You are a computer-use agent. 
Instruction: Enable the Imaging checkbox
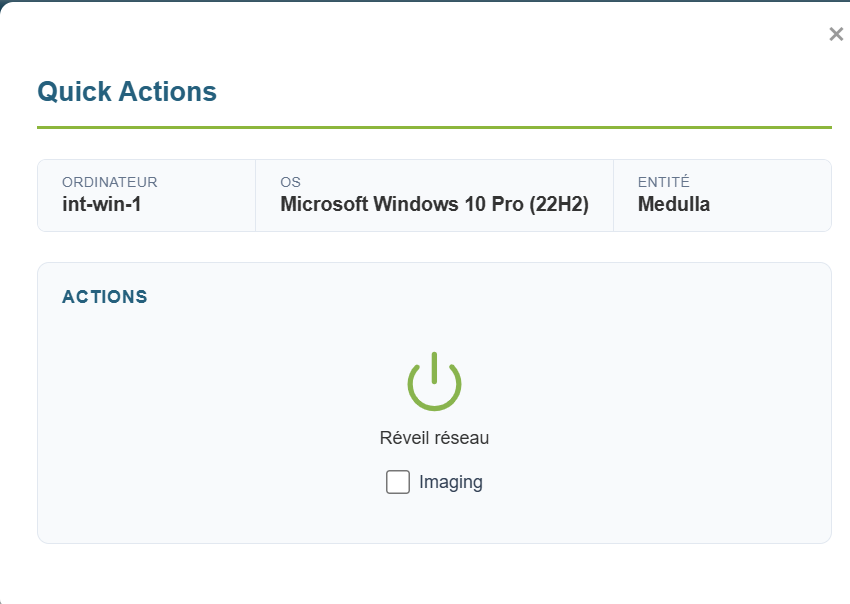click(398, 482)
